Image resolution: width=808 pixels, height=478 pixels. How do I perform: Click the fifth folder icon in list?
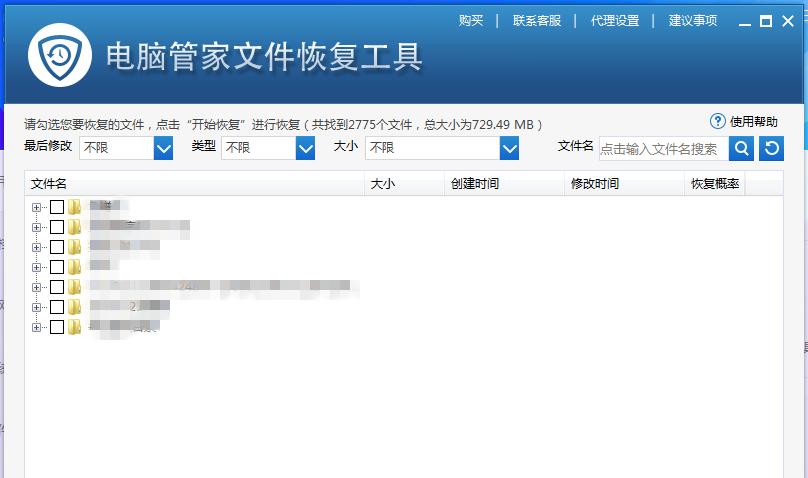coord(75,287)
